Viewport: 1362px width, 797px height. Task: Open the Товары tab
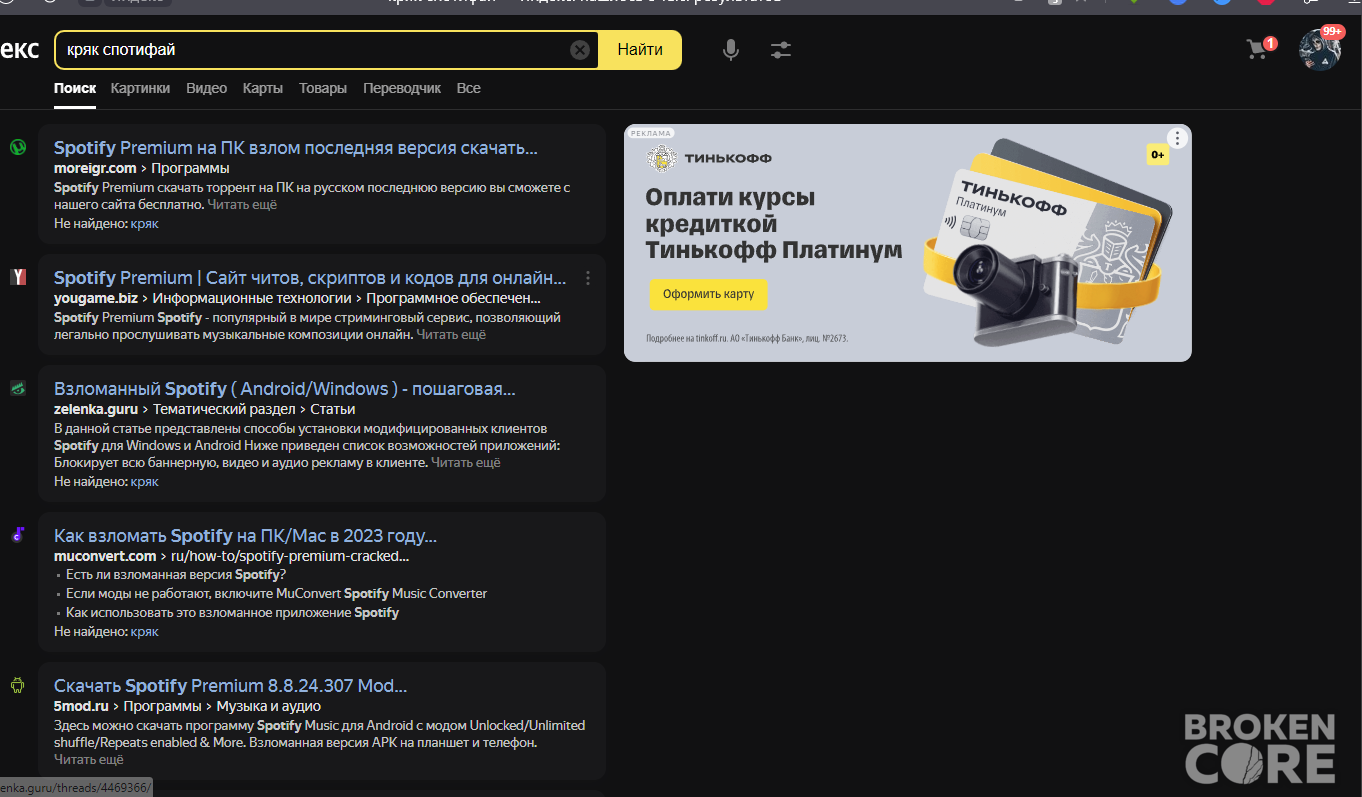(x=323, y=88)
